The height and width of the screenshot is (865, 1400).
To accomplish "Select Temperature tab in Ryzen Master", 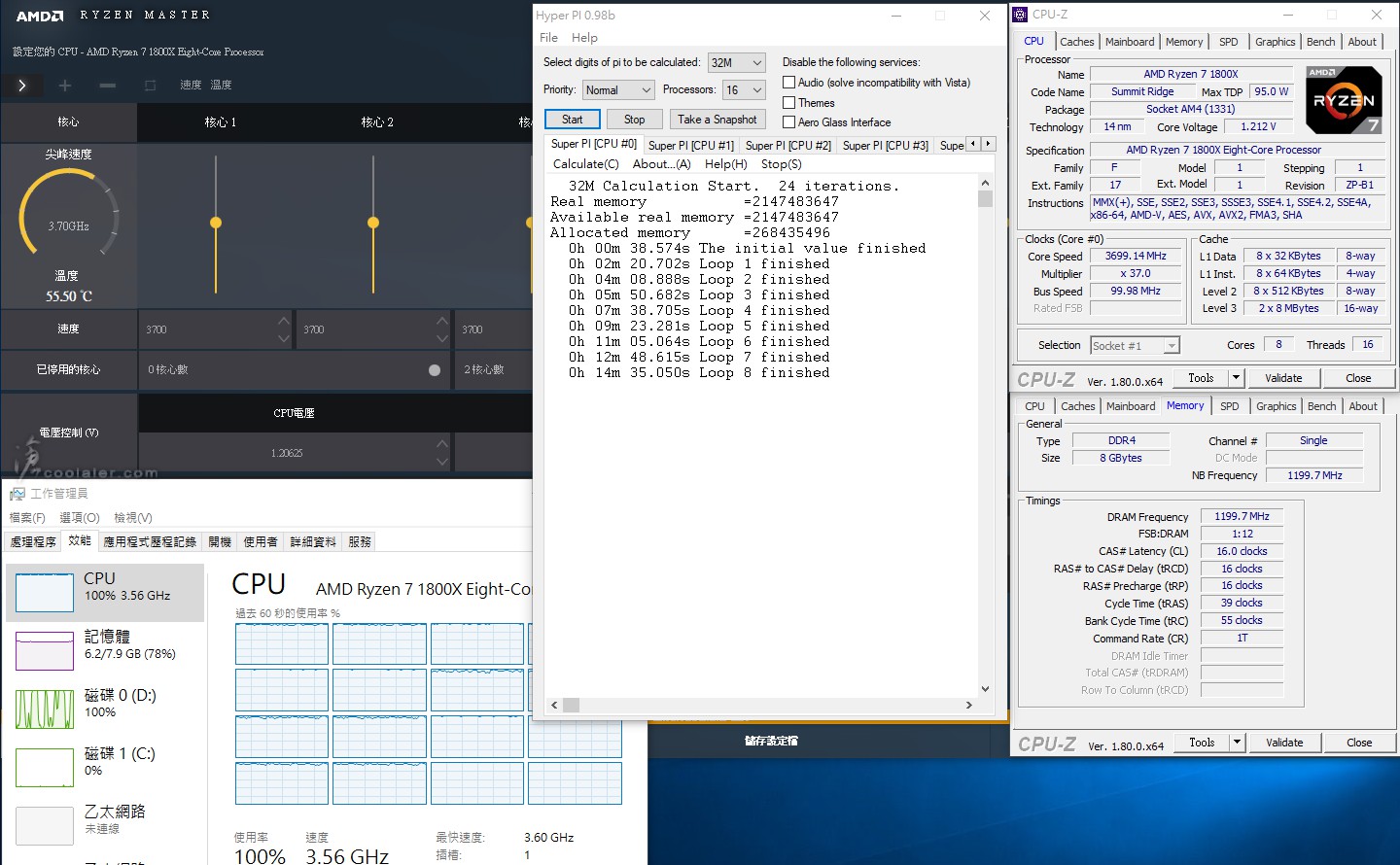I will coord(222,86).
